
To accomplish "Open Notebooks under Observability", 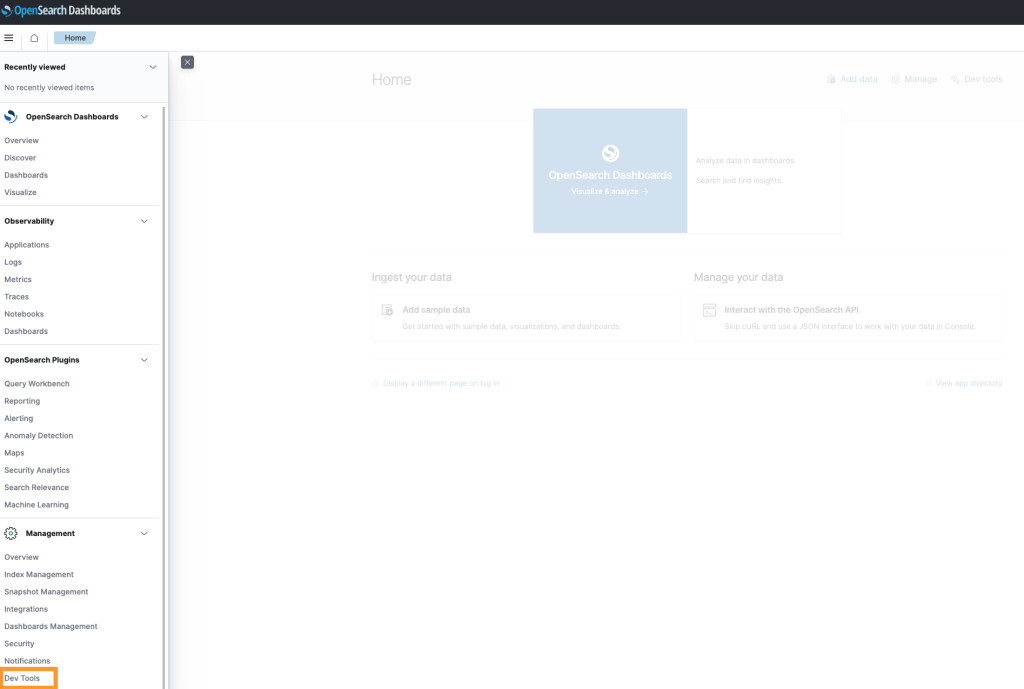I will (x=24, y=314).
